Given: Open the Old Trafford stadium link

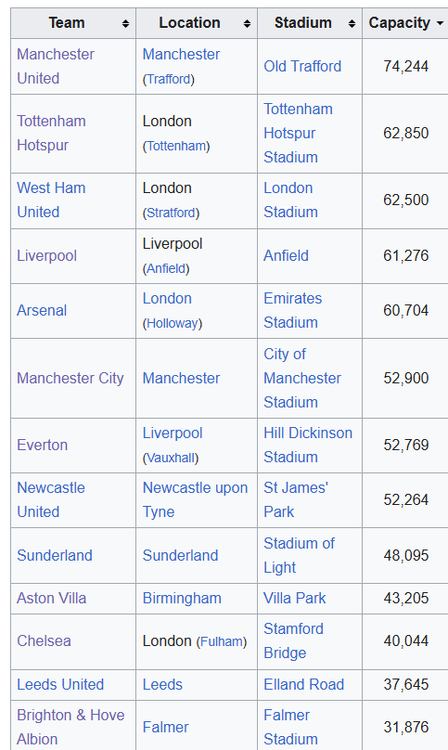Looking at the screenshot, I should (302, 66).
